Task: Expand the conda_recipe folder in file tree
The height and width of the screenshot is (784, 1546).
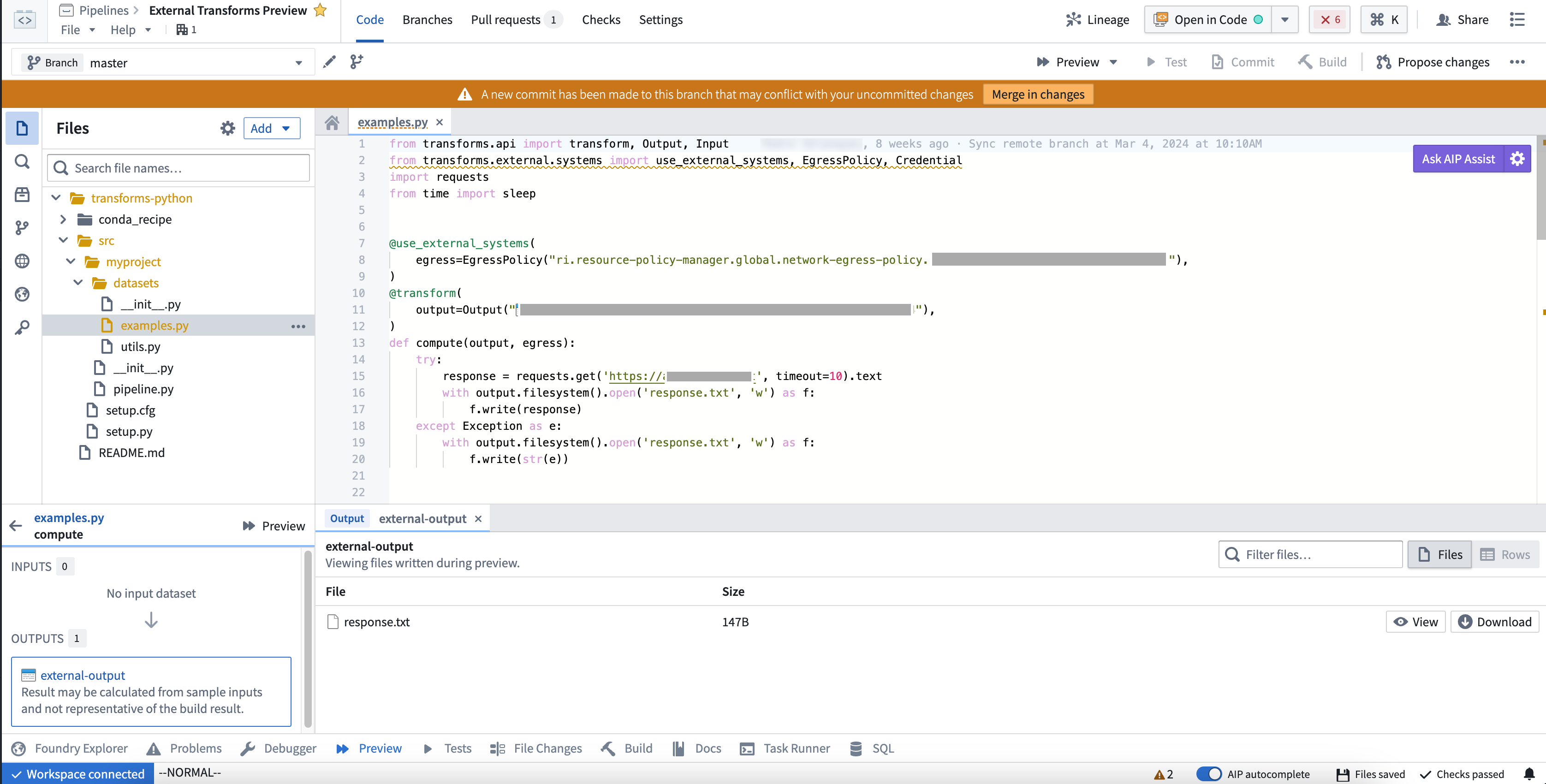Action: [x=63, y=219]
